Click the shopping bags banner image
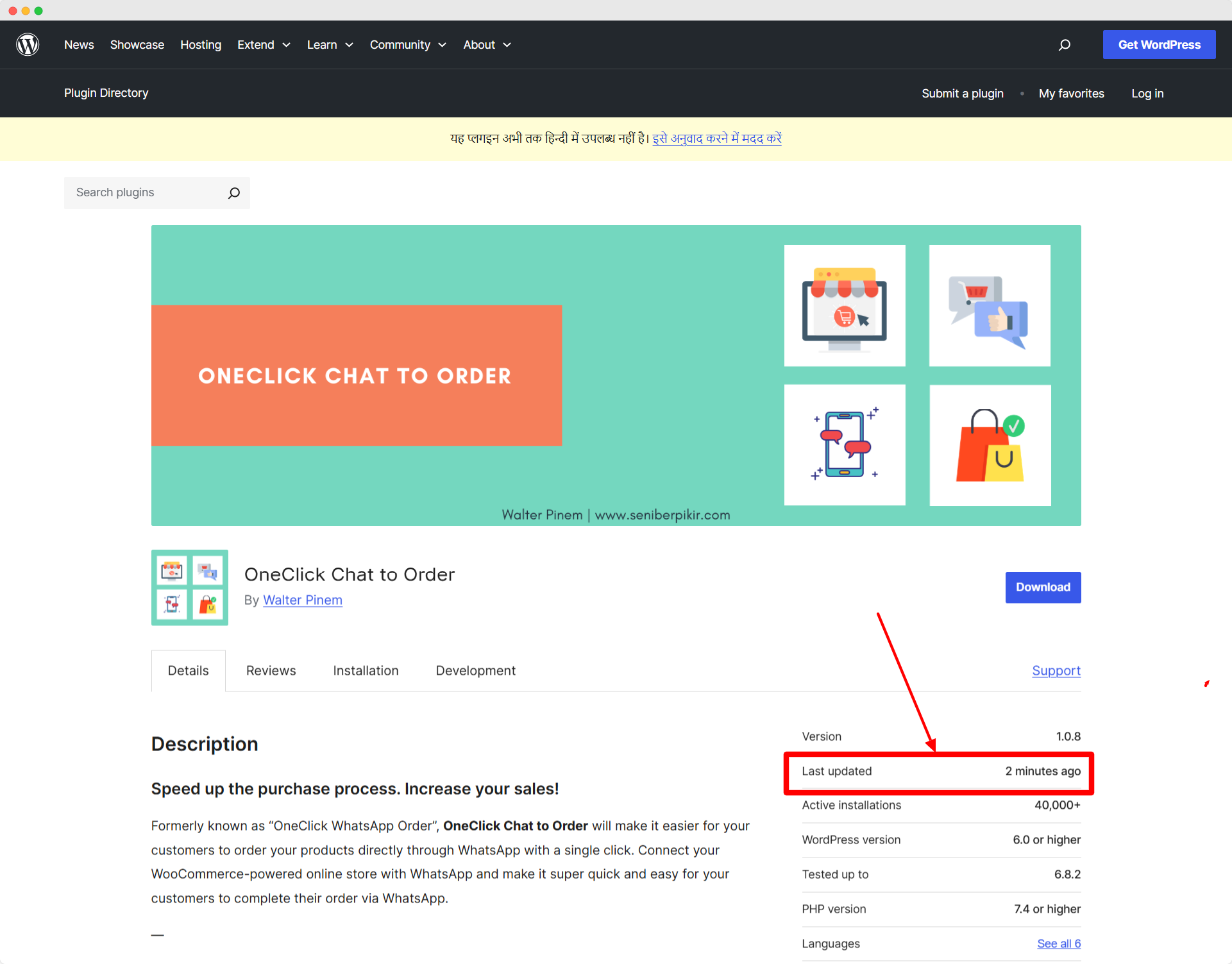The width and height of the screenshot is (1232, 964). (990, 444)
